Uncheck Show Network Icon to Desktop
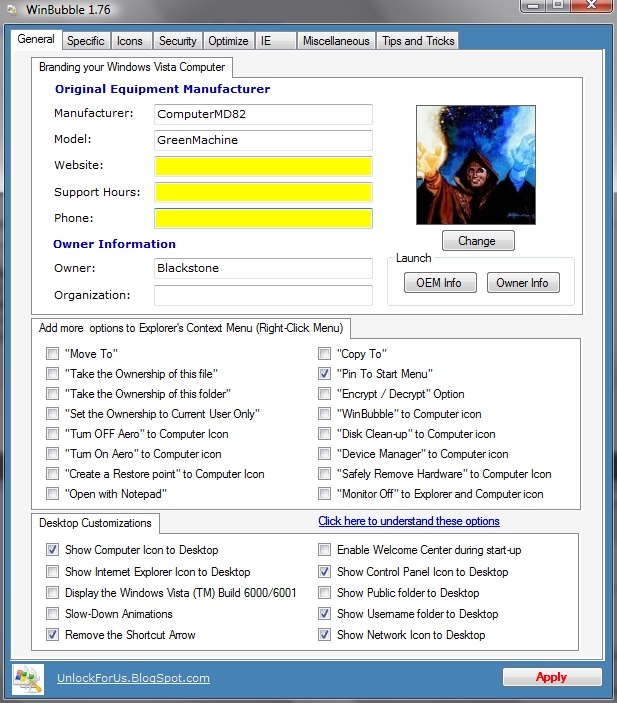The image size is (617, 703). coord(324,635)
